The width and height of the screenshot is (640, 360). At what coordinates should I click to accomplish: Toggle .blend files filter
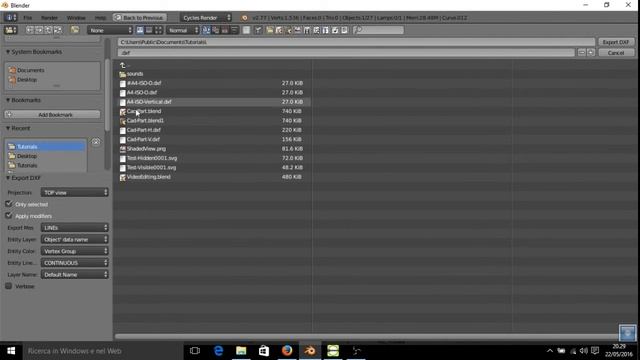279,30
